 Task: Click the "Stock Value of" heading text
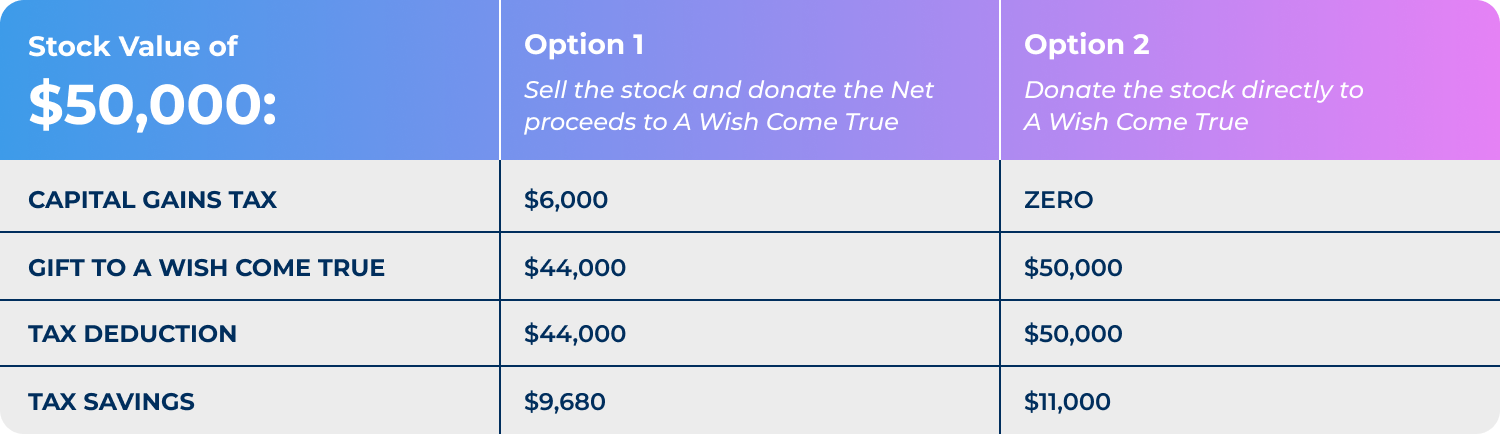[x=133, y=46]
